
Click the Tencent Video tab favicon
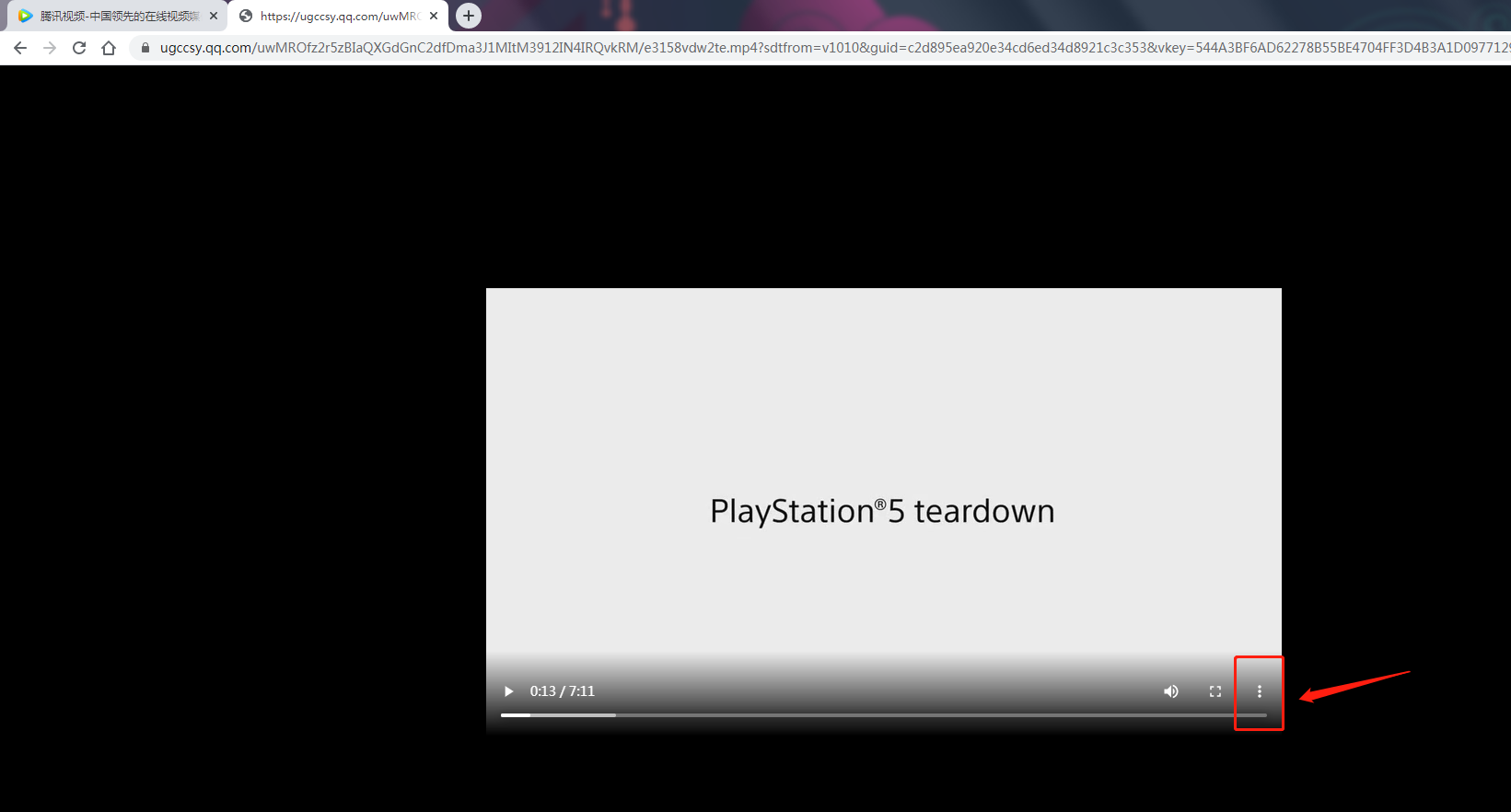25,16
